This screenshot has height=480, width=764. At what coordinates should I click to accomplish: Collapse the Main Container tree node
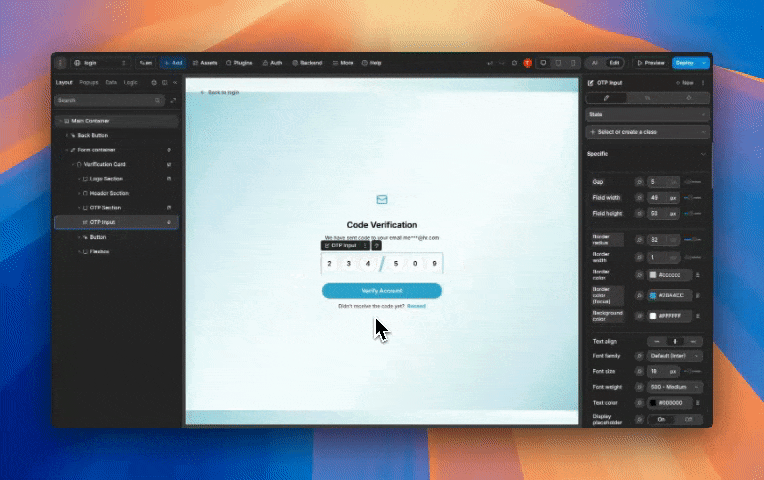tap(61, 121)
